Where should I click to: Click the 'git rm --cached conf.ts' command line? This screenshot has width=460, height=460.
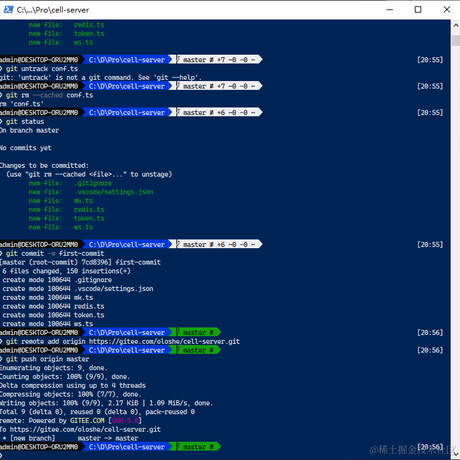coord(49,95)
